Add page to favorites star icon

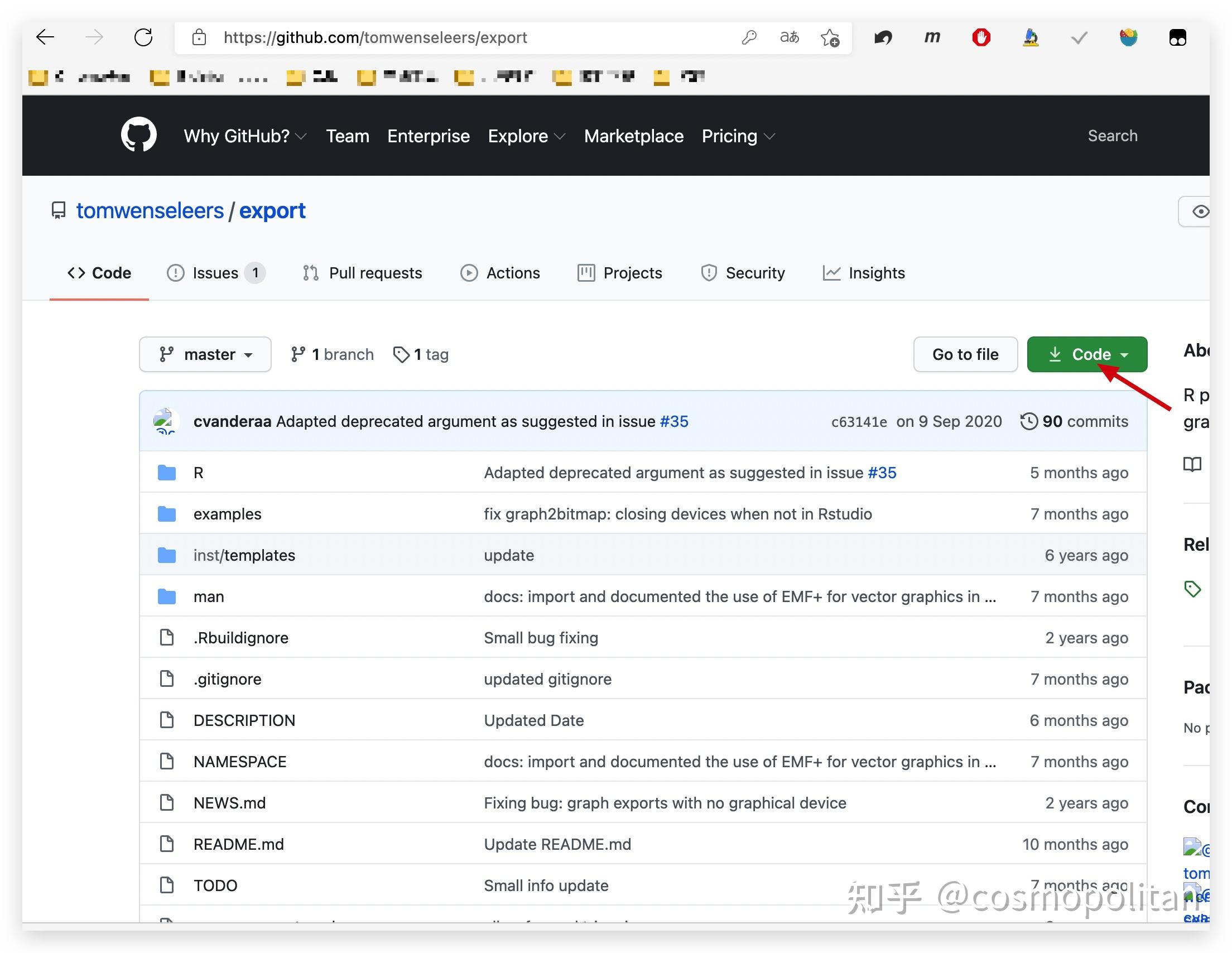[829, 38]
